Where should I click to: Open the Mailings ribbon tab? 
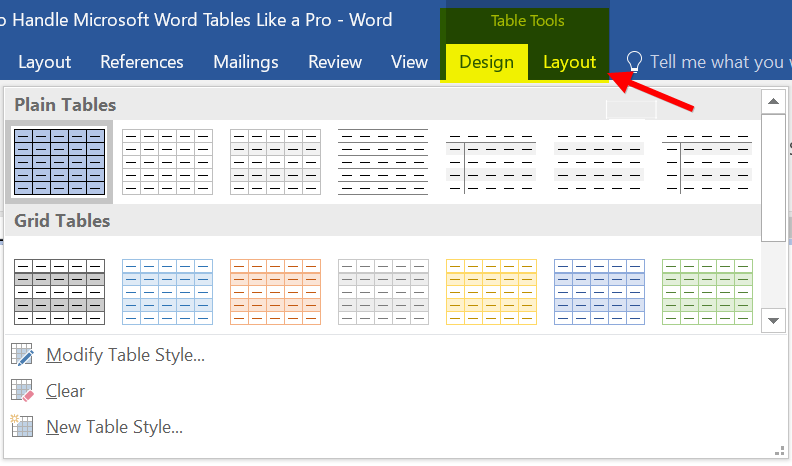pos(246,62)
